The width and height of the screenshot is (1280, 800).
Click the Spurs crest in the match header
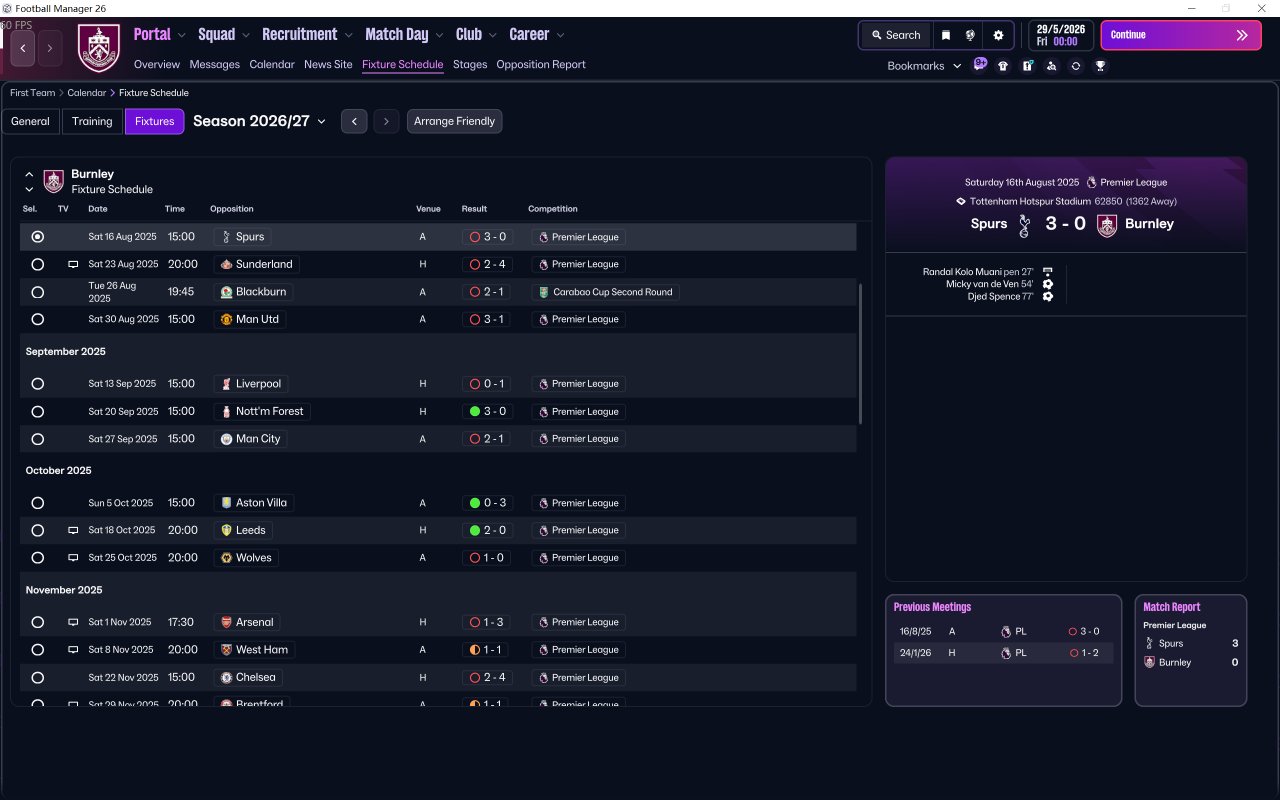pyautogui.click(x=1024, y=225)
